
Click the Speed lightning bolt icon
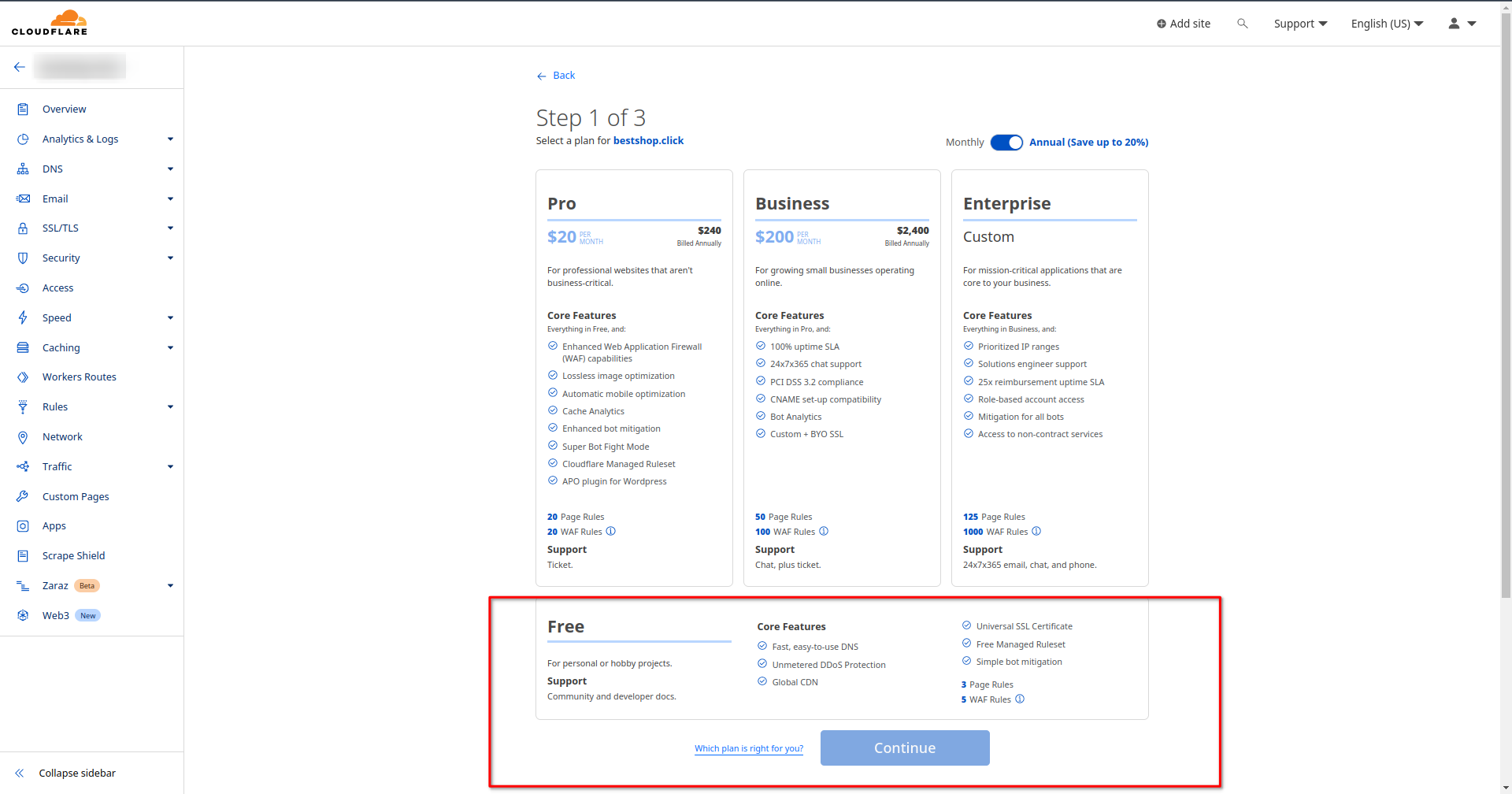23,318
